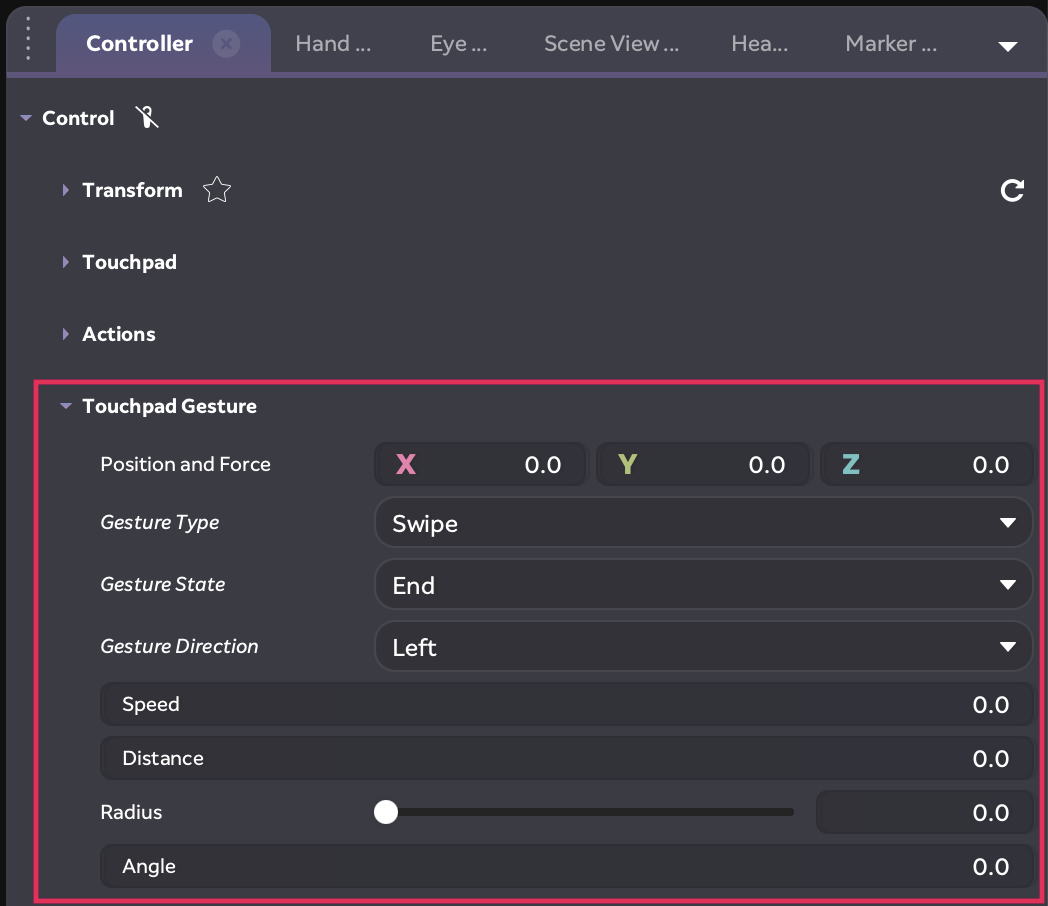The width and height of the screenshot is (1048, 906).
Task: Click the Speed value field
Action: coord(566,704)
